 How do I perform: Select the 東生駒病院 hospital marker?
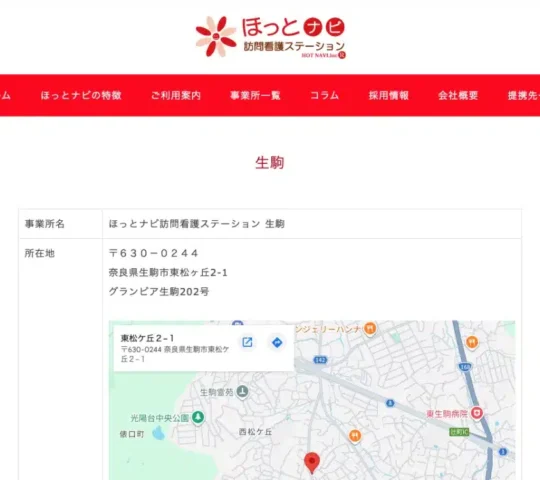(477, 413)
